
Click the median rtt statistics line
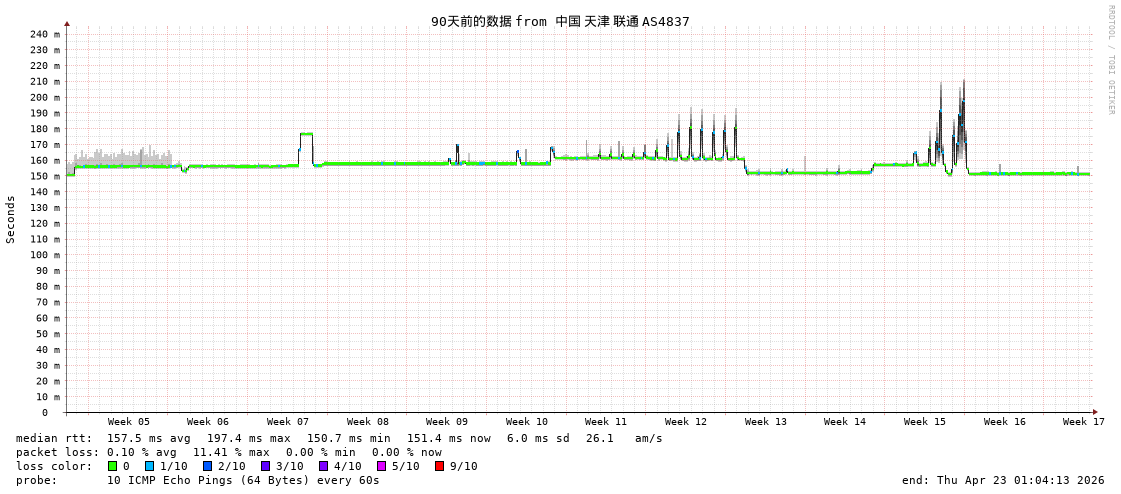(x=339, y=438)
